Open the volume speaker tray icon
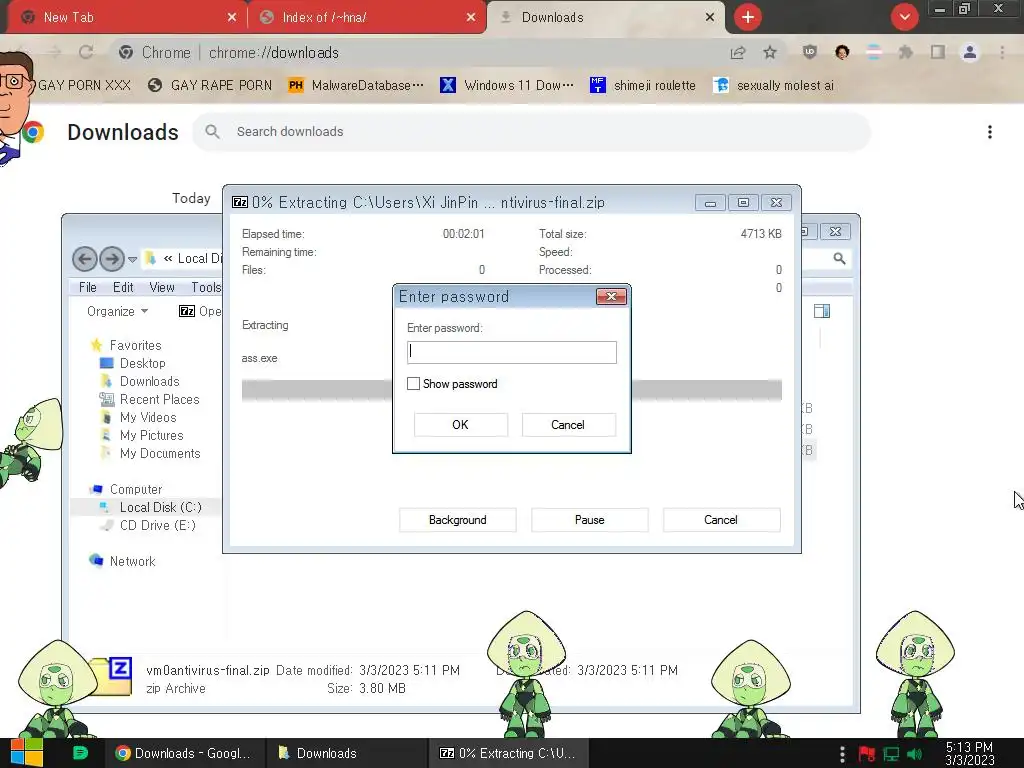The height and width of the screenshot is (768, 1024). pyautogui.click(x=915, y=754)
